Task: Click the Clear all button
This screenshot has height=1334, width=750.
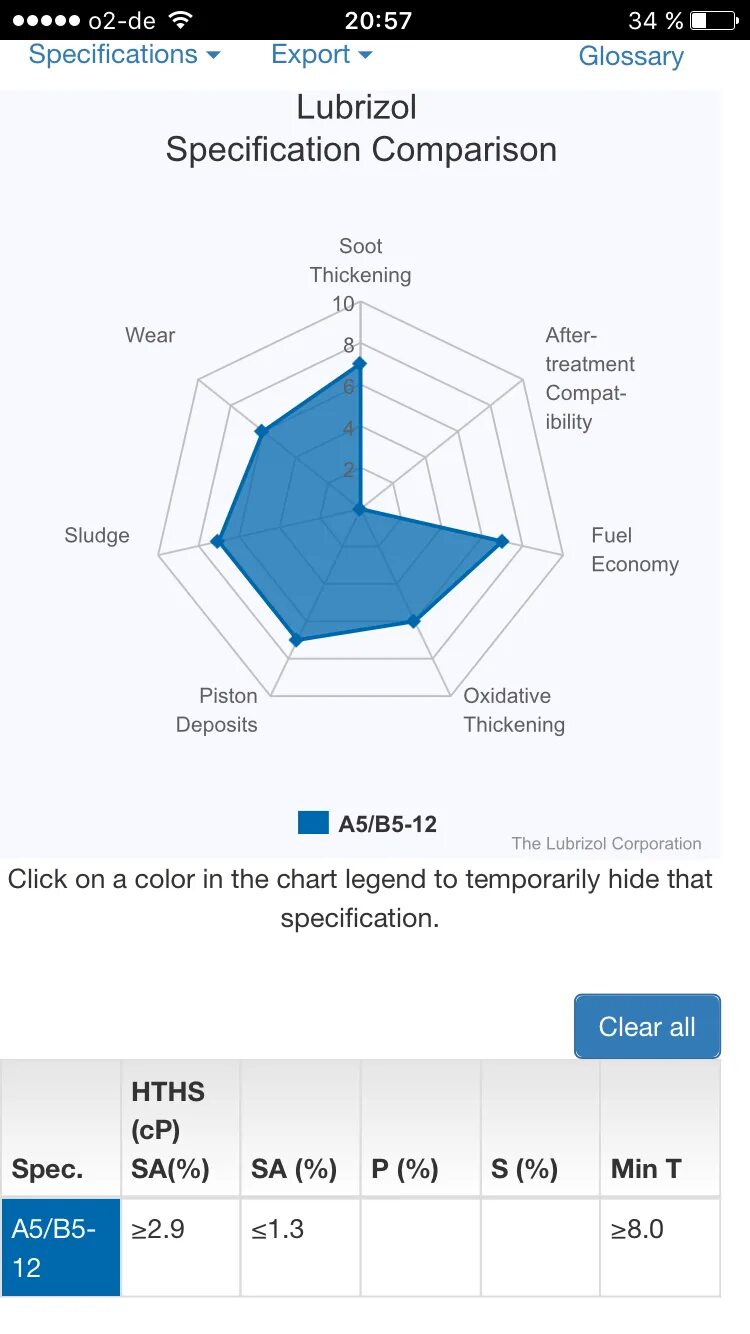Action: [x=647, y=1026]
